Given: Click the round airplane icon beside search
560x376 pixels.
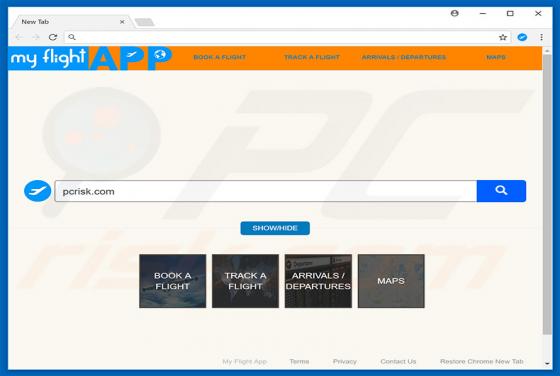Looking at the screenshot, I should 38,191.
